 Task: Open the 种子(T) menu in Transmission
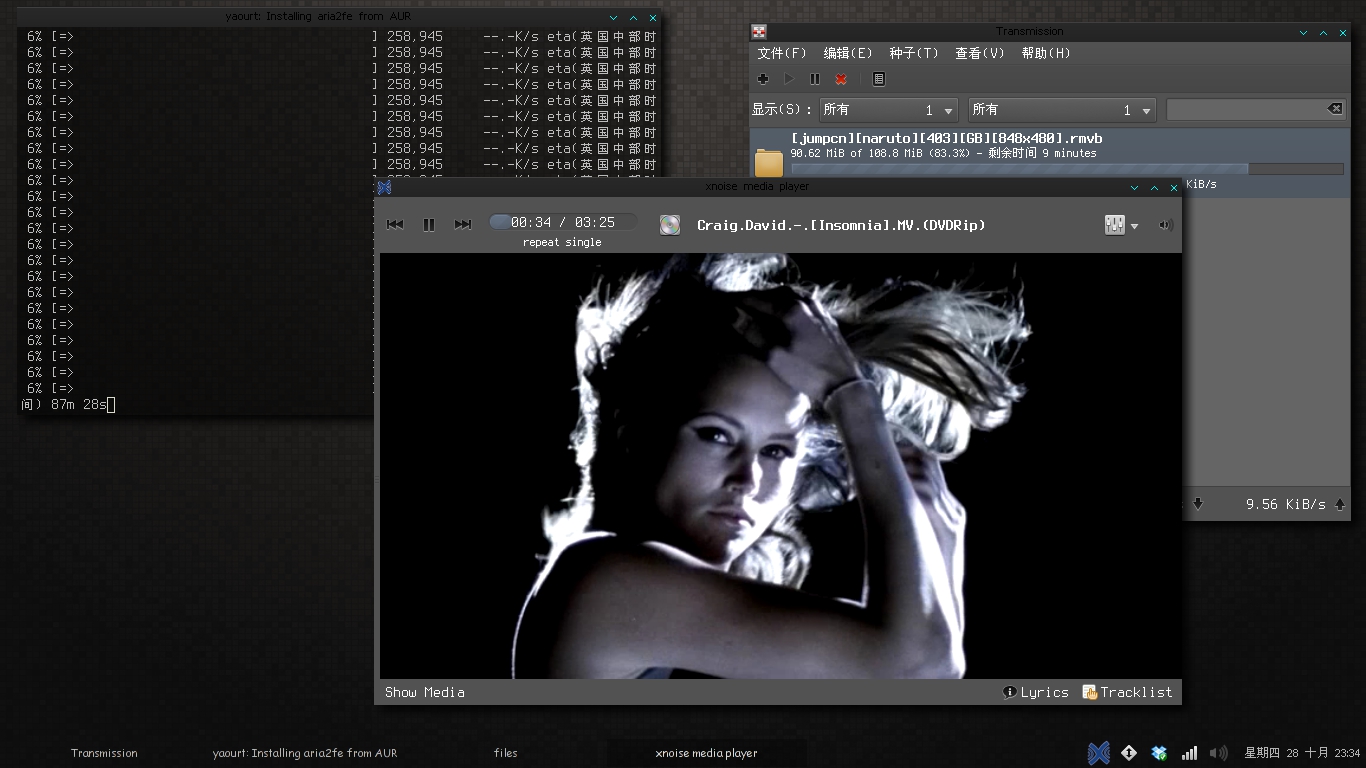[x=914, y=53]
